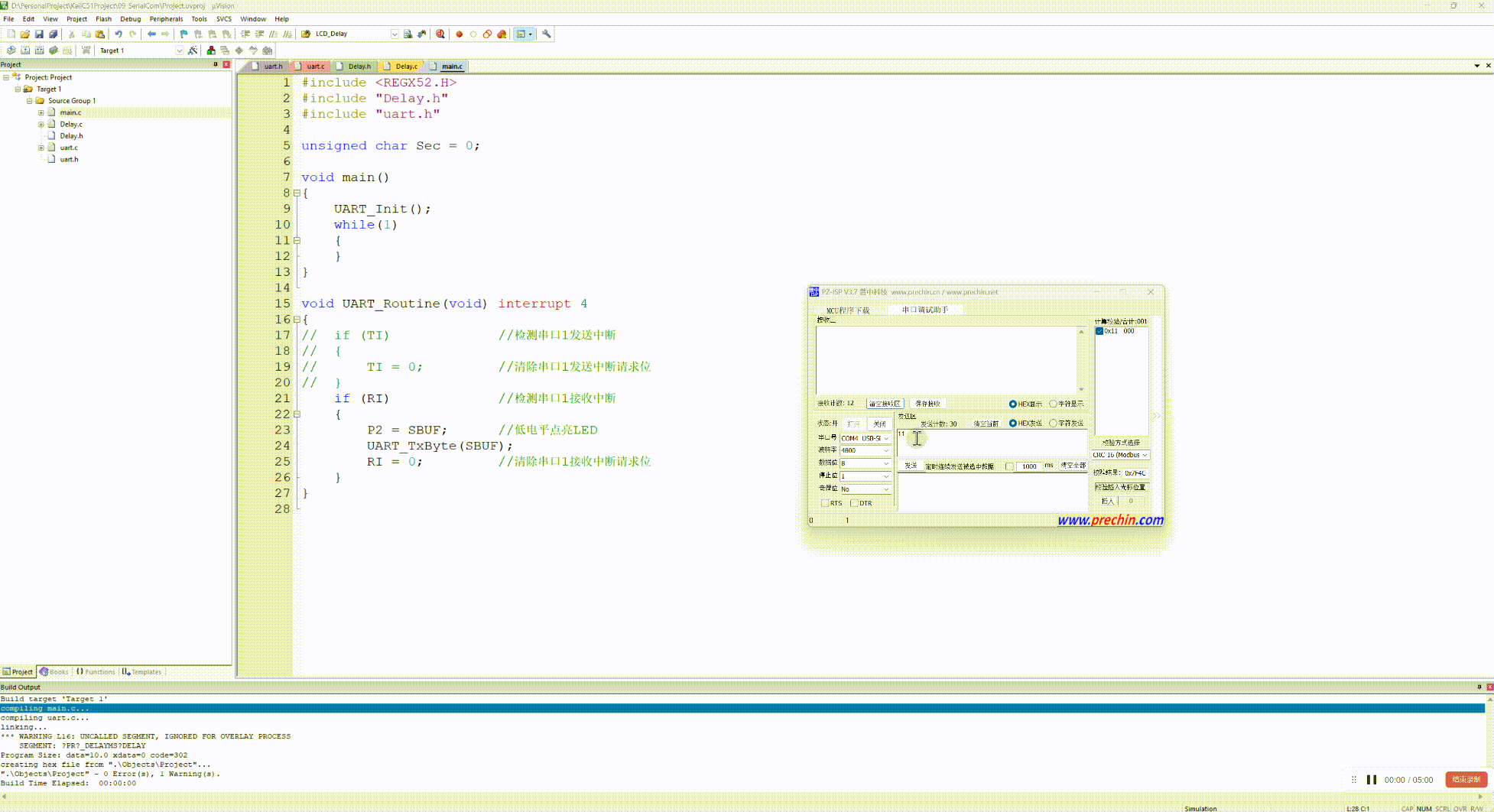Screen dimensions: 1494x812
Task: Open the window layout toolbar button
Action: (524, 34)
